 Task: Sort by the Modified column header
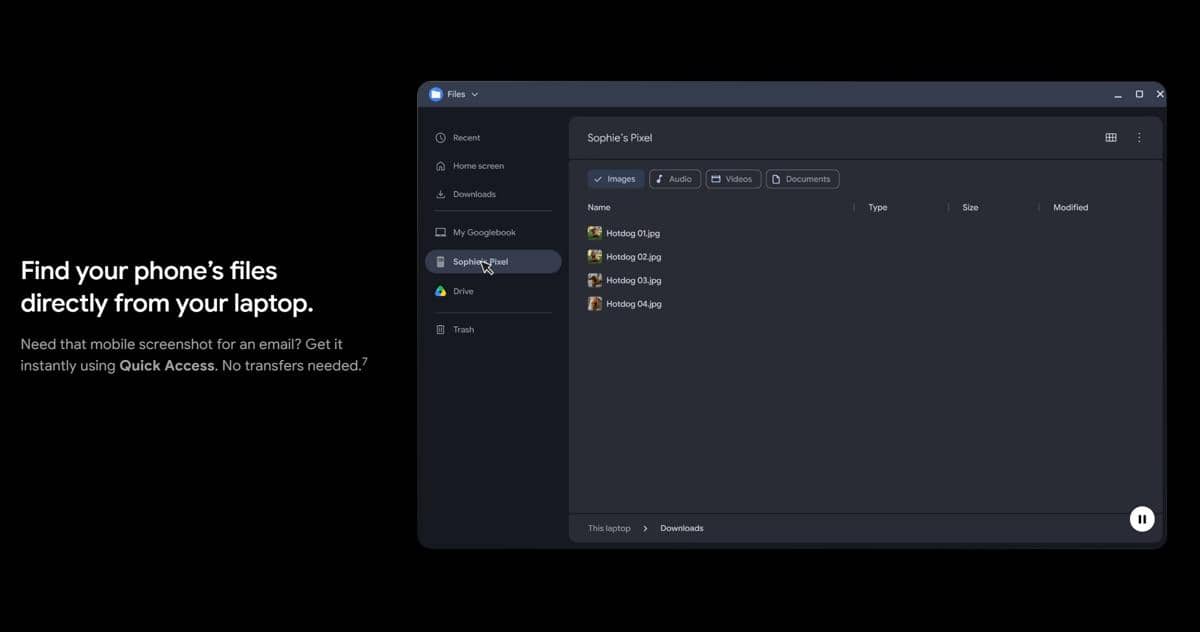1071,207
